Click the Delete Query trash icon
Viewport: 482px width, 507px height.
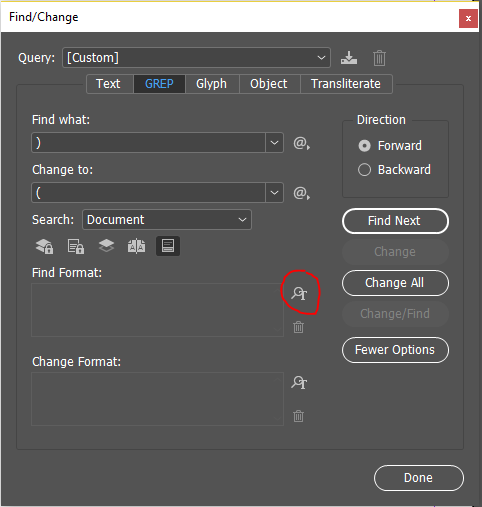[379, 58]
